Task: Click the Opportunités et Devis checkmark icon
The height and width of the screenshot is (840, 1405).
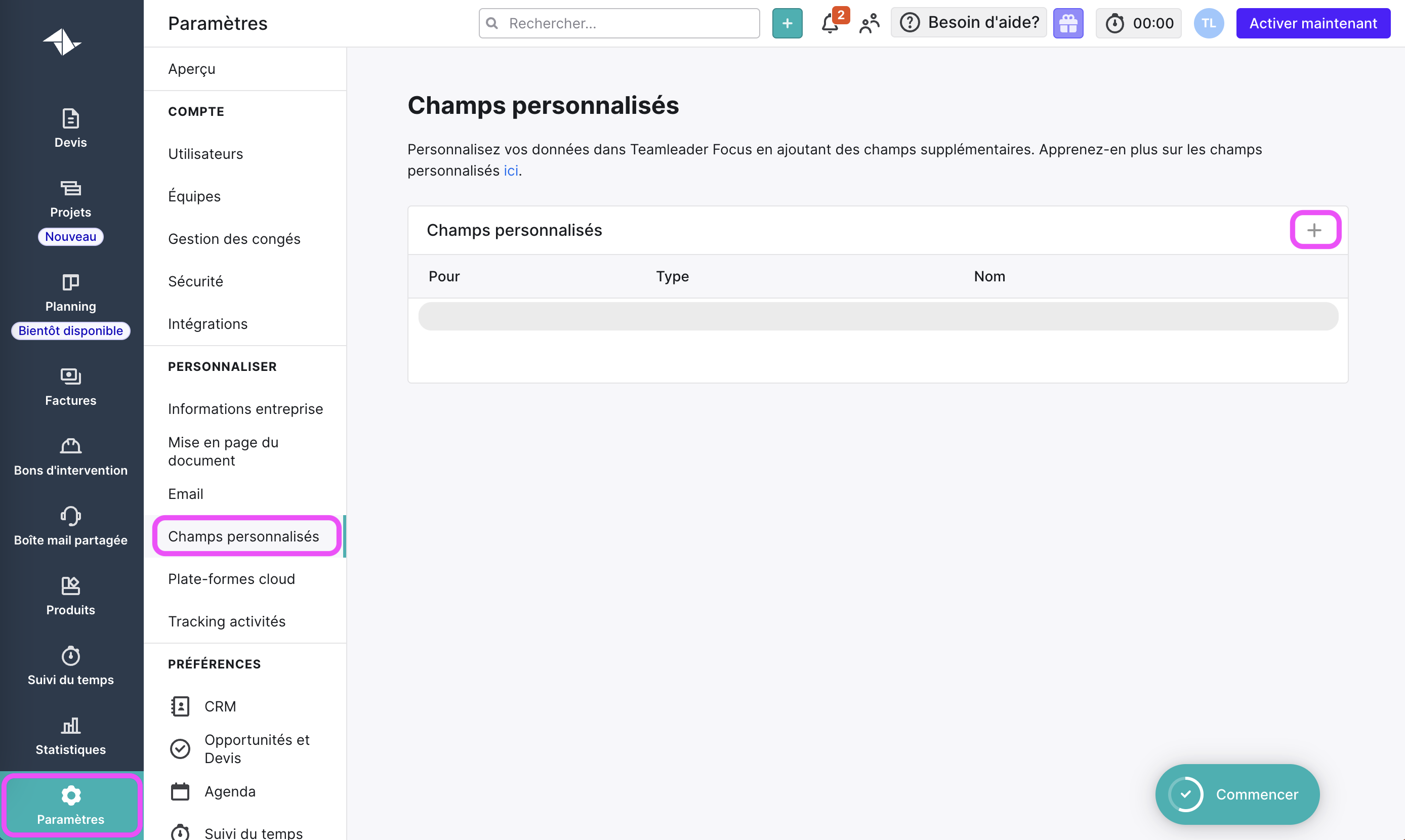Action: 180,749
